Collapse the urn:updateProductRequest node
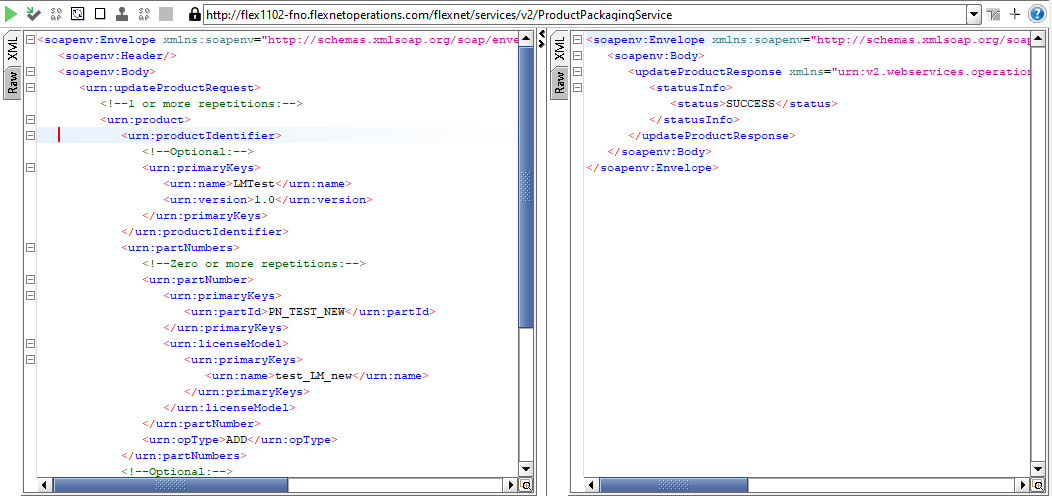 coord(30,87)
